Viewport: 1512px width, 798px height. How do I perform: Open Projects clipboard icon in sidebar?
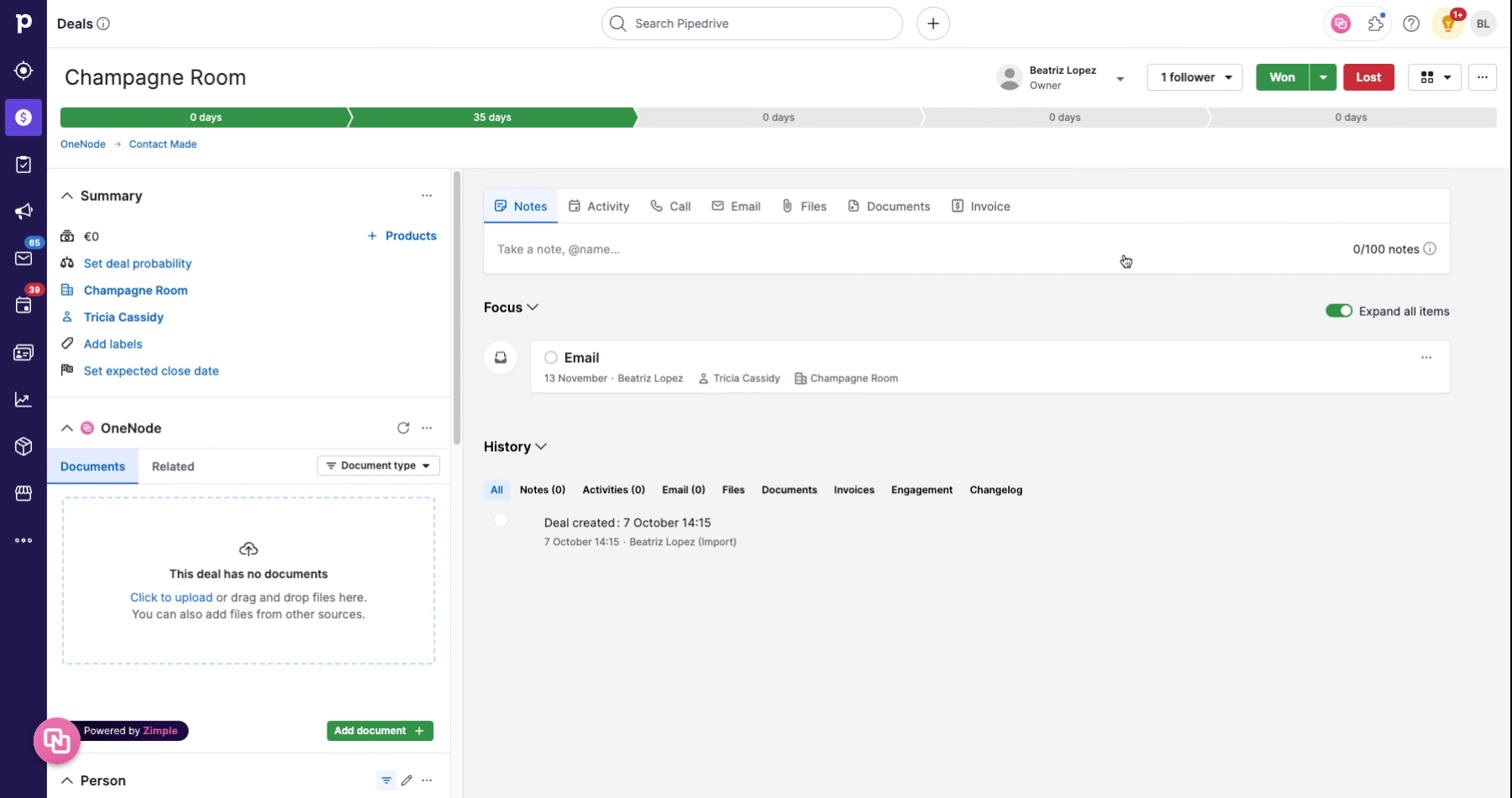coord(24,165)
